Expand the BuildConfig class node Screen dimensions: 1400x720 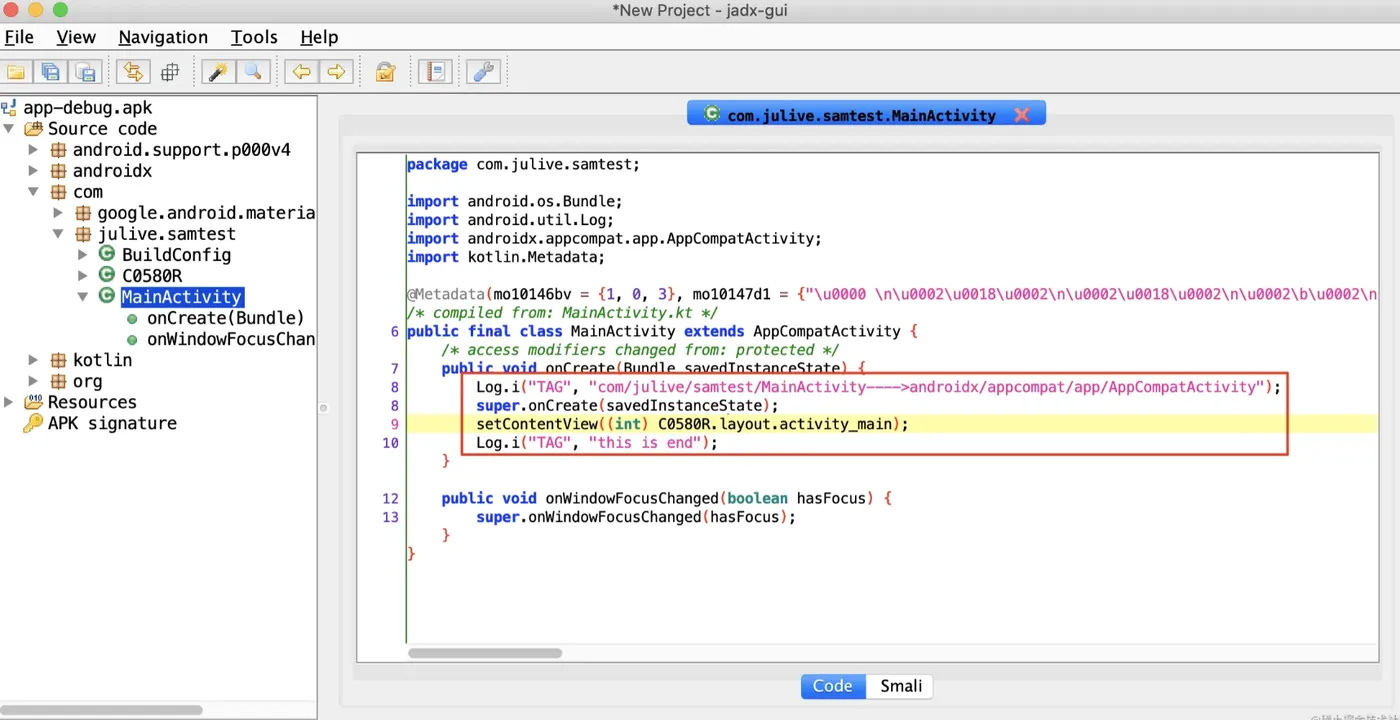point(83,255)
